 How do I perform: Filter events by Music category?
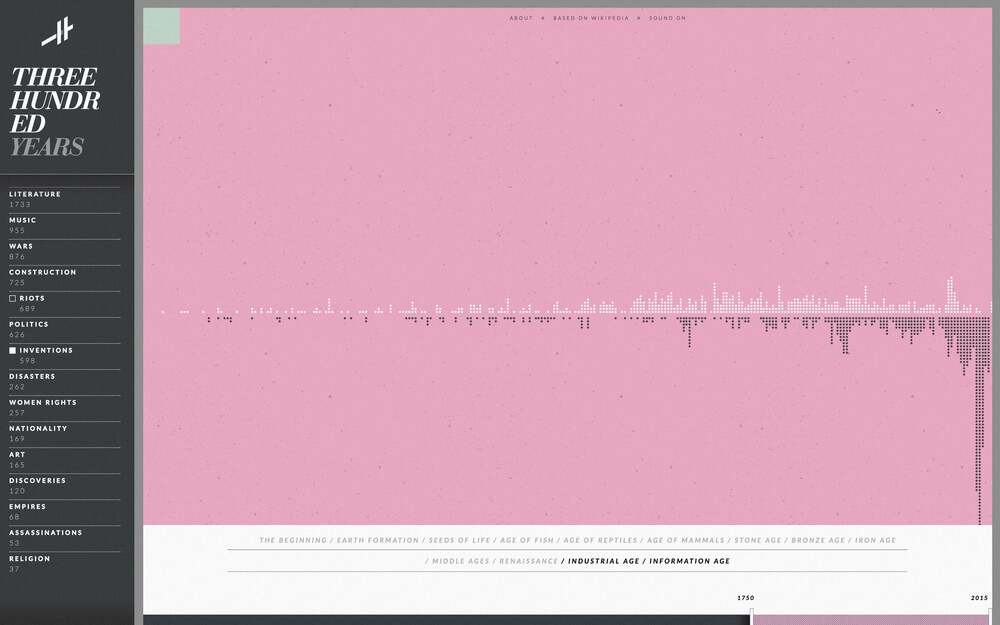(x=23, y=220)
